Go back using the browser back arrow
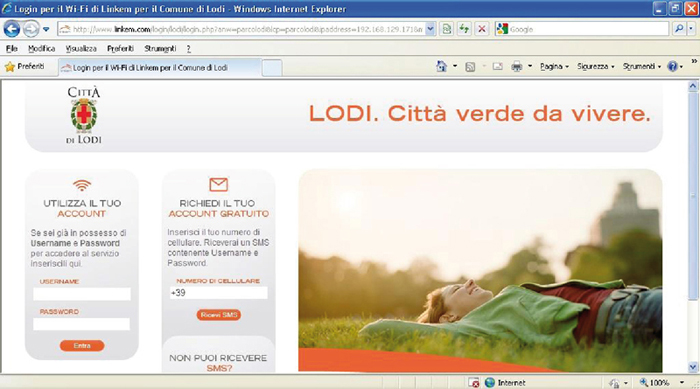This screenshot has height=389, width=700. tap(12, 29)
